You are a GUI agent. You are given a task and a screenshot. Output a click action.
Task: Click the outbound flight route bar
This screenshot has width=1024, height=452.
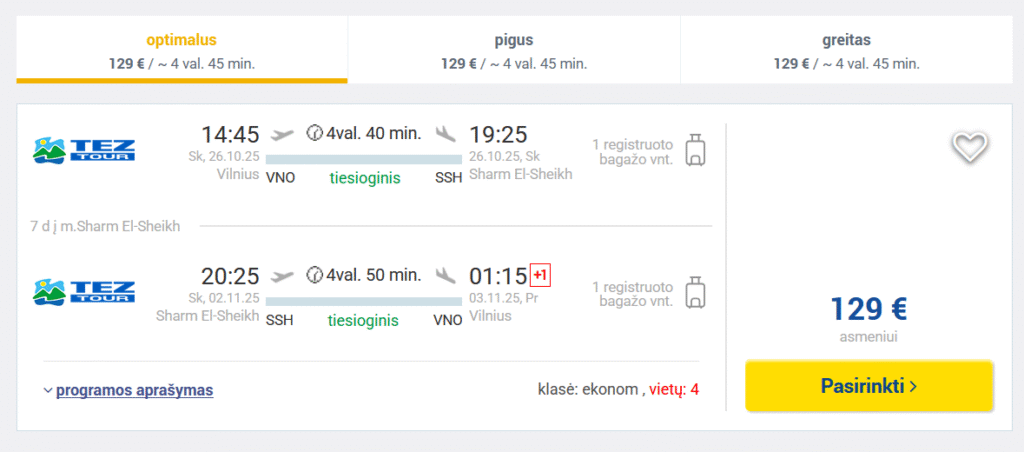pos(364,158)
